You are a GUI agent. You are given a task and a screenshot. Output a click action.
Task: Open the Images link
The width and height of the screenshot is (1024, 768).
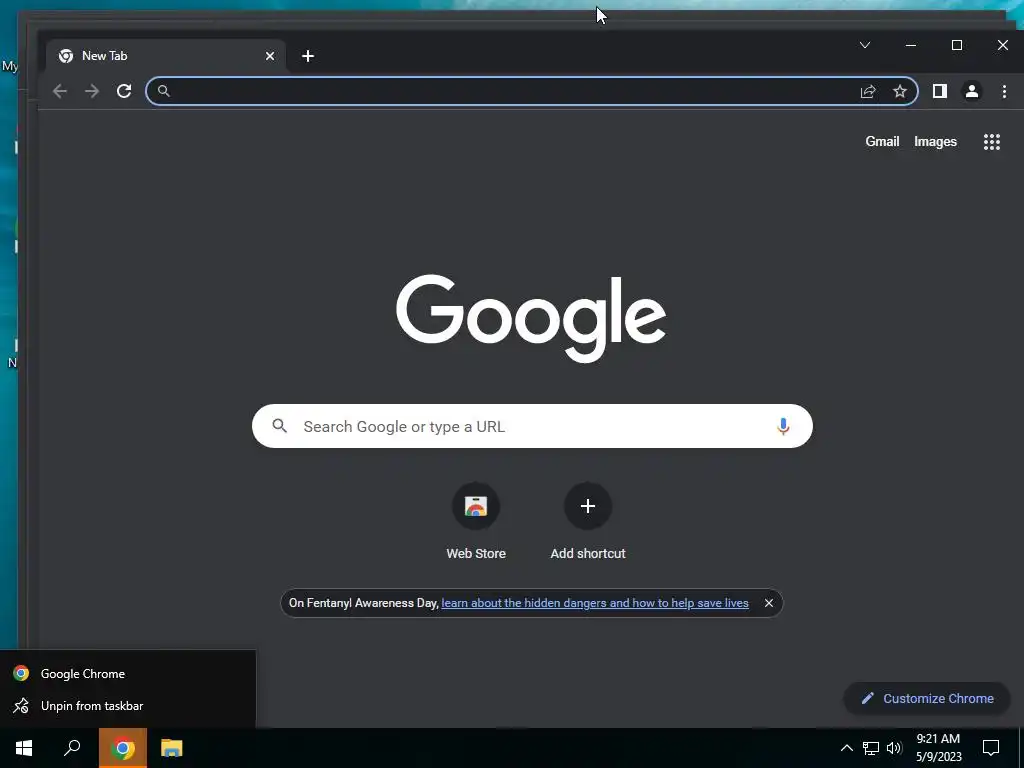point(935,142)
